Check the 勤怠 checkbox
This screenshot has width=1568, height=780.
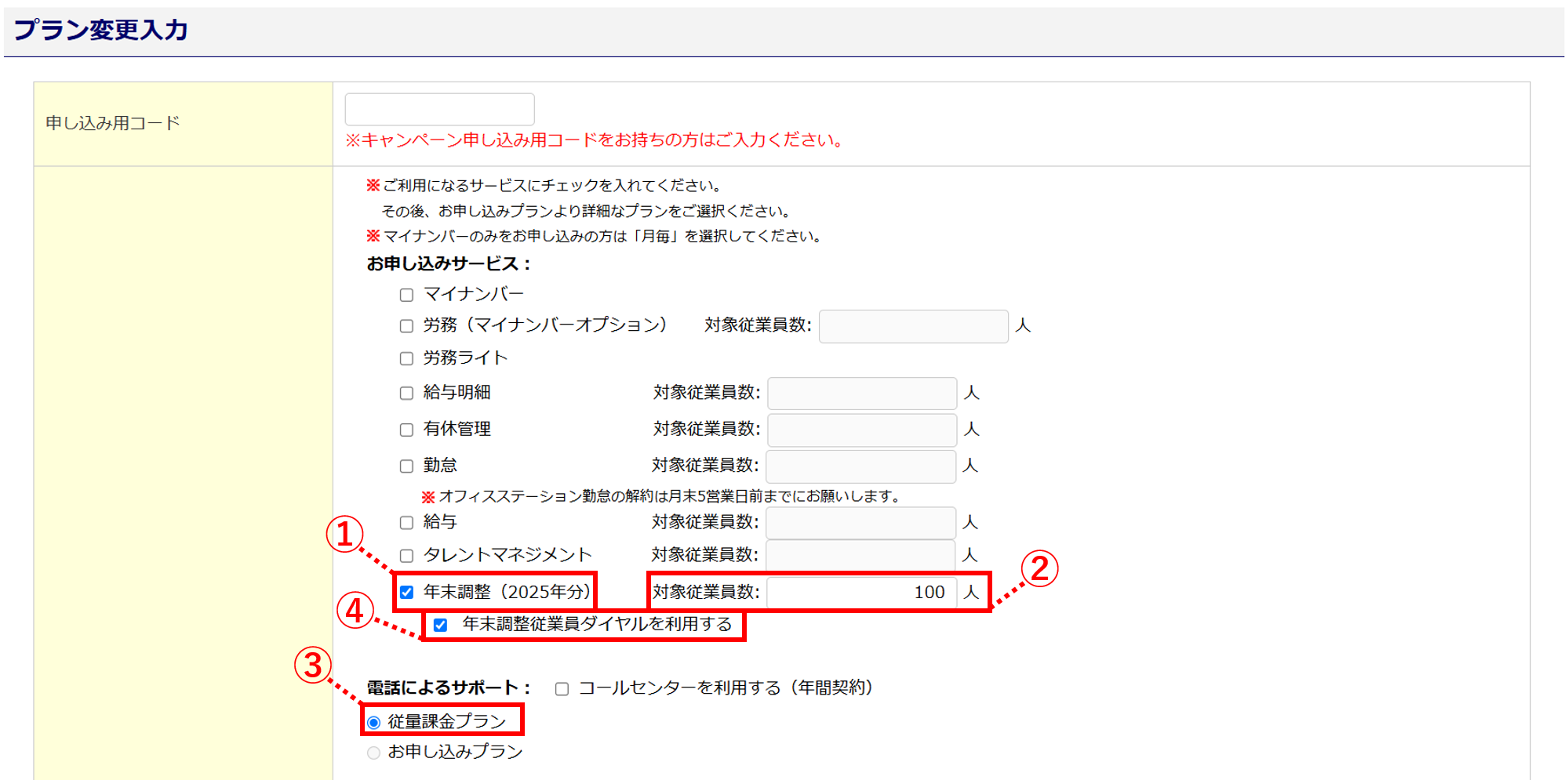(406, 466)
